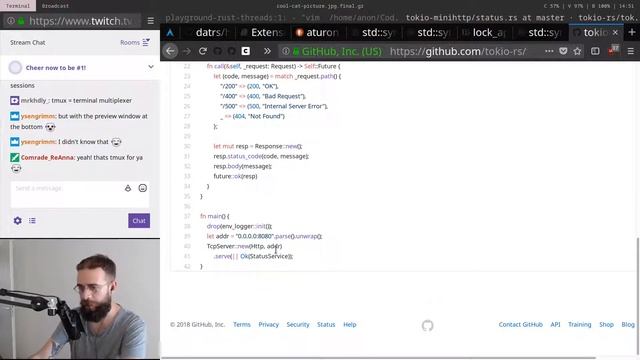Click mrkhdly_'s chat badge
The image size is (640, 360).
(x=14, y=100)
